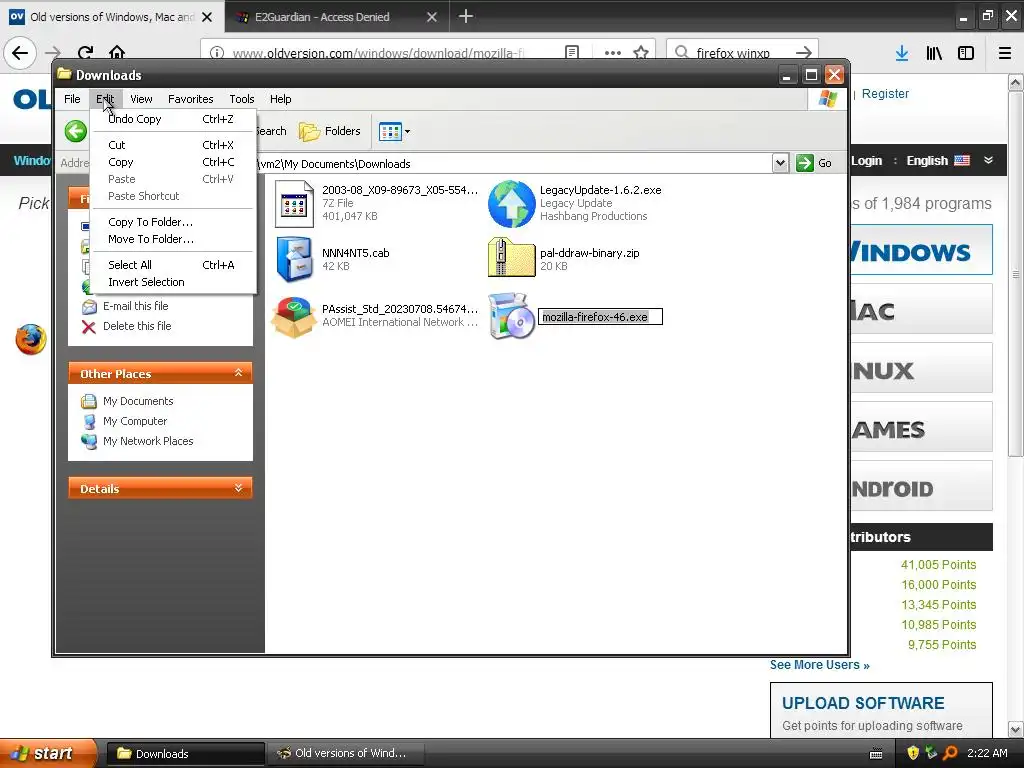Choose Cut from the Edit menu
Viewport: 1024px width, 768px height.
171,145
